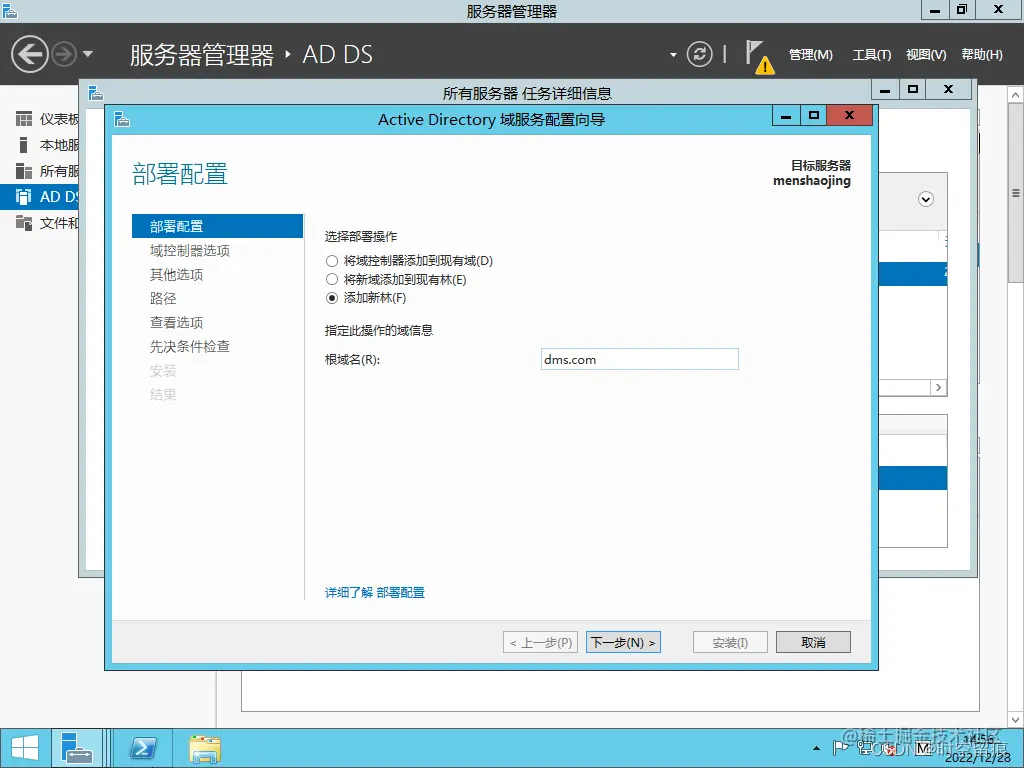This screenshot has width=1024, height=768.
Task: Select the 添加新林 deployment option
Action: 331,297
